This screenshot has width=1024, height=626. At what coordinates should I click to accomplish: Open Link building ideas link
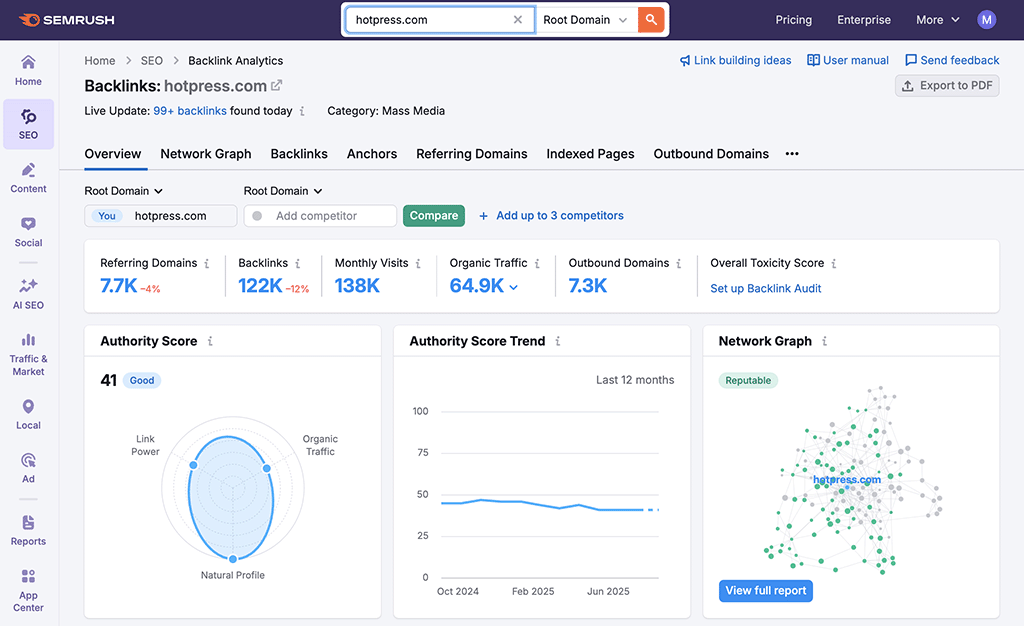735,60
